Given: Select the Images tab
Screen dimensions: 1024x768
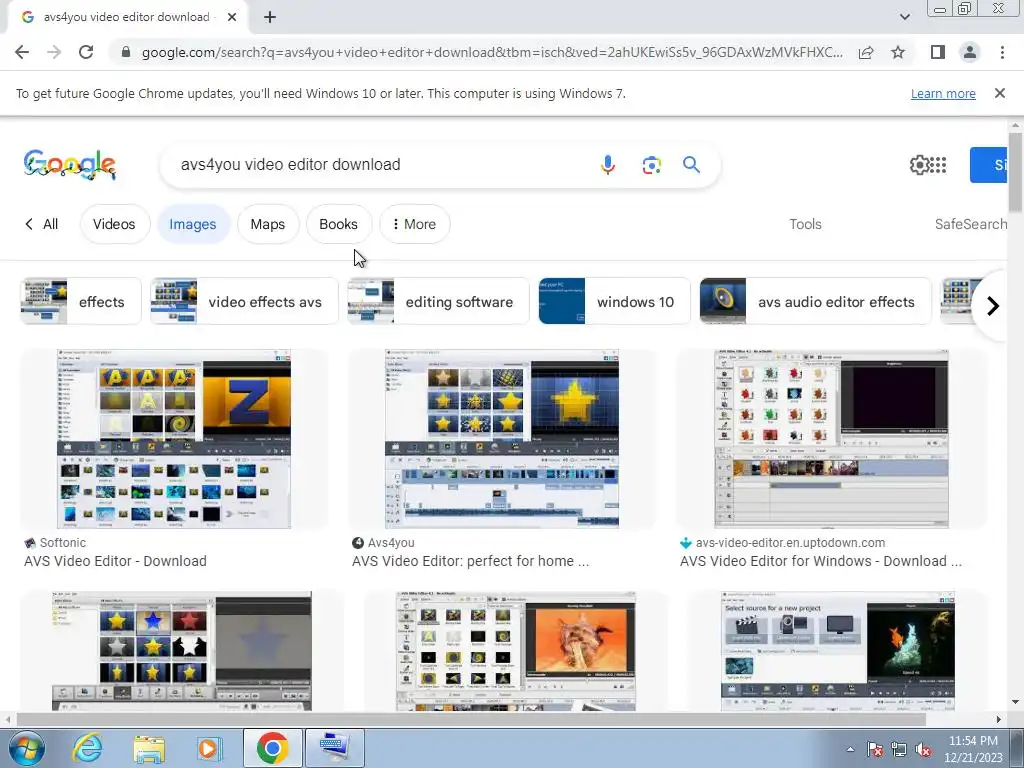Looking at the screenshot, I should [193, 224].
